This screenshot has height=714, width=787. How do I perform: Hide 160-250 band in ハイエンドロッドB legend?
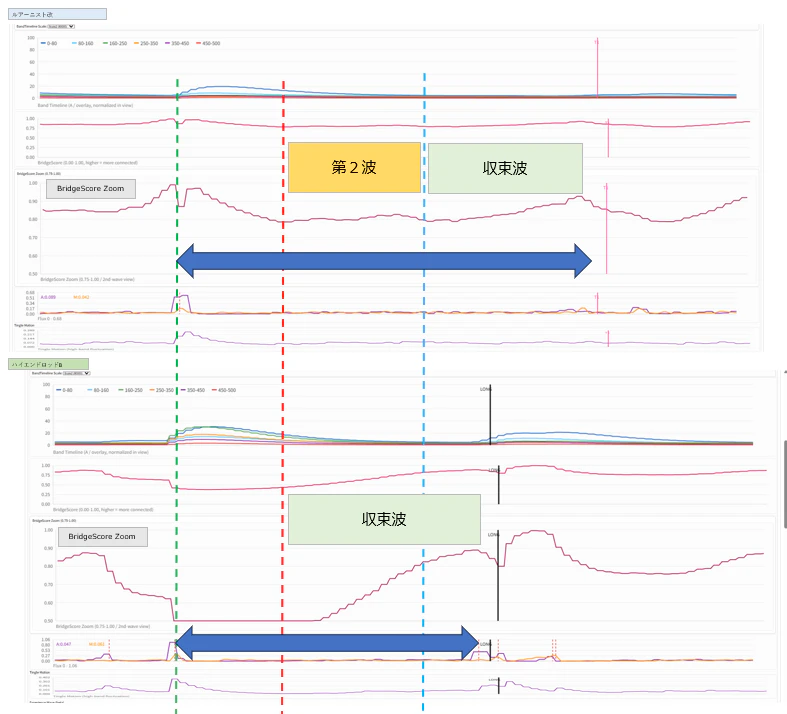pos(130,390)
